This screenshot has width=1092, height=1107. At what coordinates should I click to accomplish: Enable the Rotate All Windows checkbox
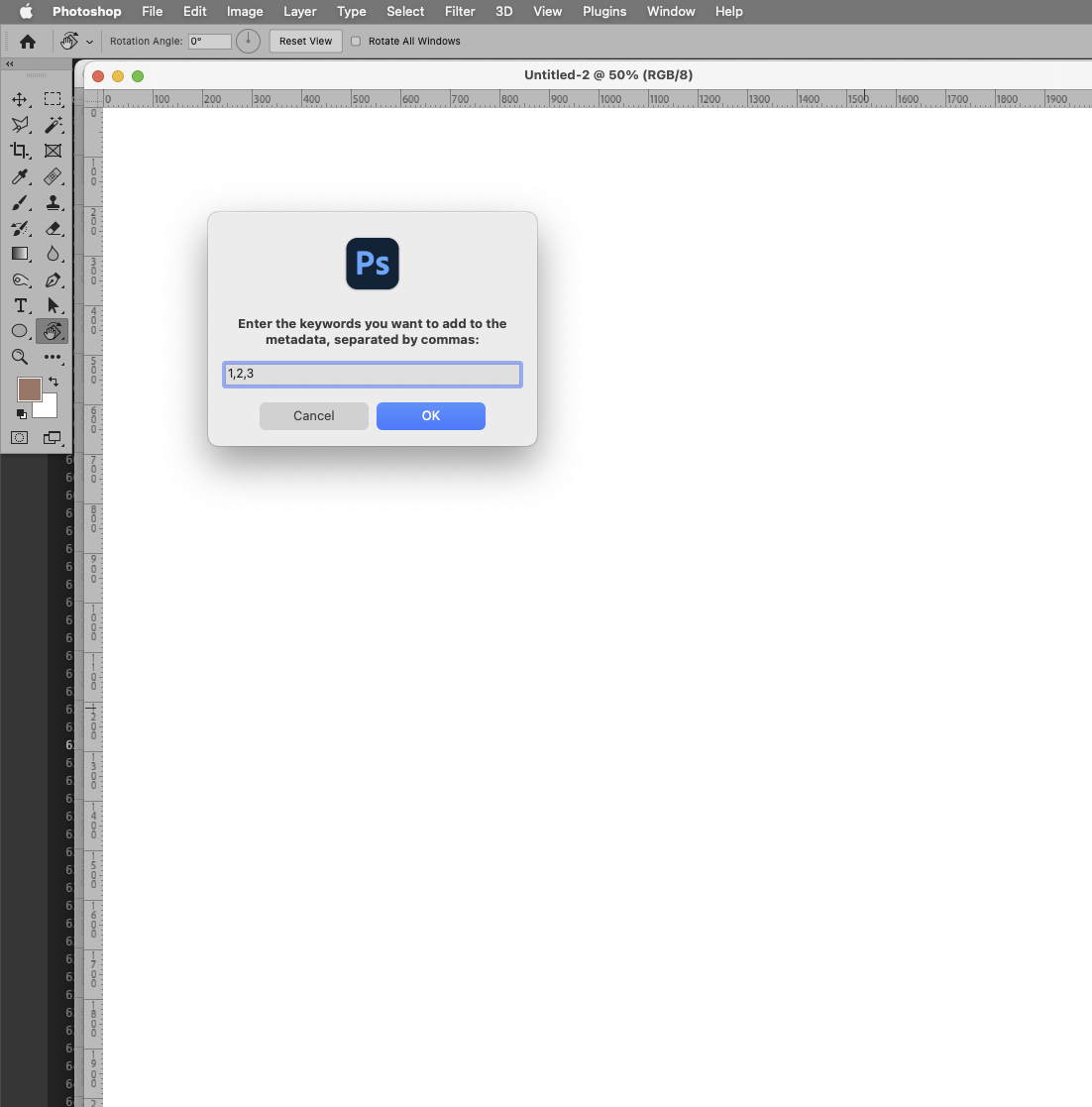357,41
